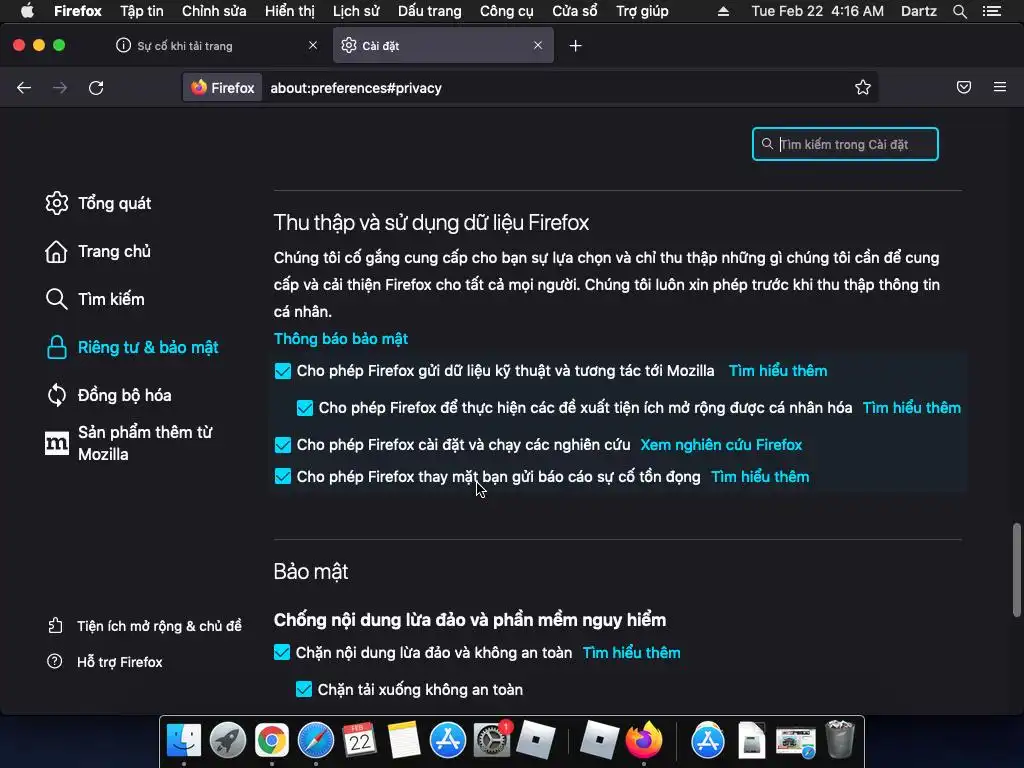Open Spotlight search in menu bar
The width and height of the screenshot is (1024, 768).
click(x=960, y=11)
